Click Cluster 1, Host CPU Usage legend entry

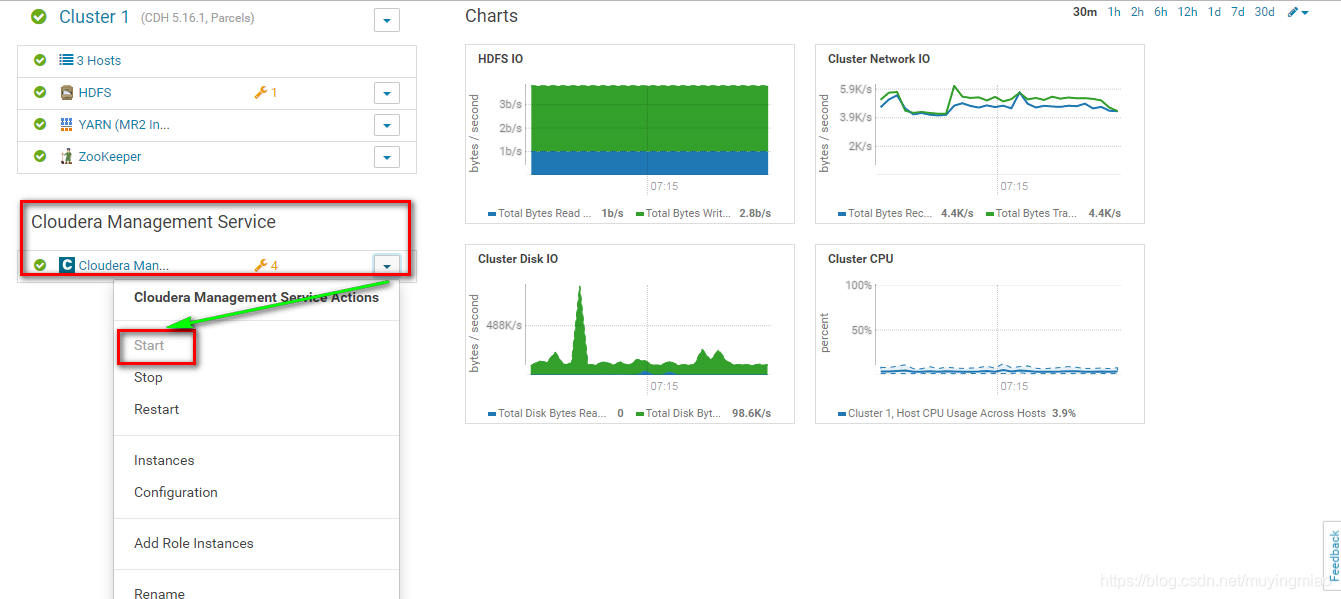point(942,413)
